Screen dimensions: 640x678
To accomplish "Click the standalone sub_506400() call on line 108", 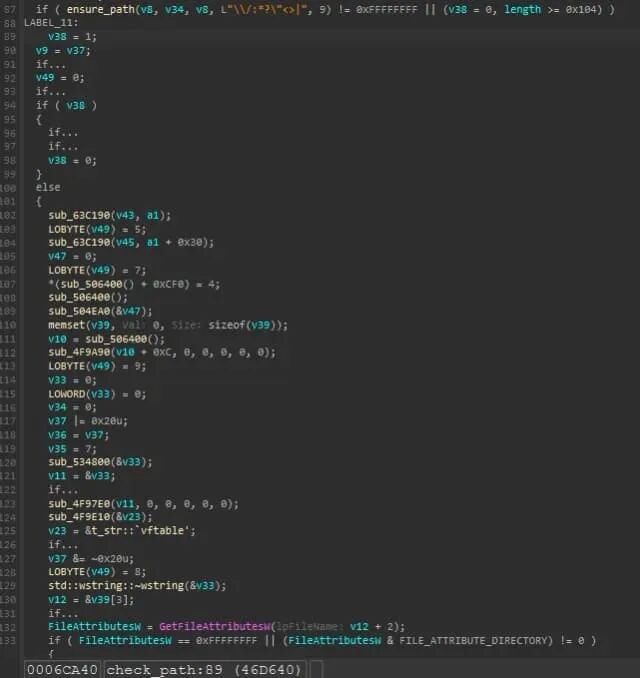I will (88, 297).
